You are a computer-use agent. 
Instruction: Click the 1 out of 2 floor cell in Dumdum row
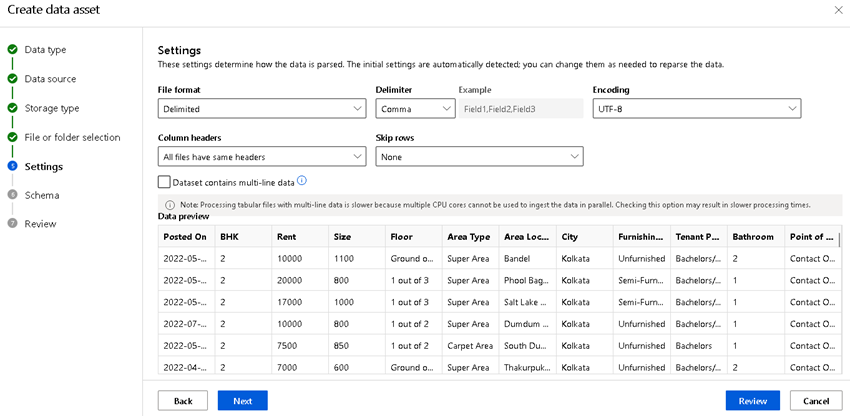[x=414, y=324]
